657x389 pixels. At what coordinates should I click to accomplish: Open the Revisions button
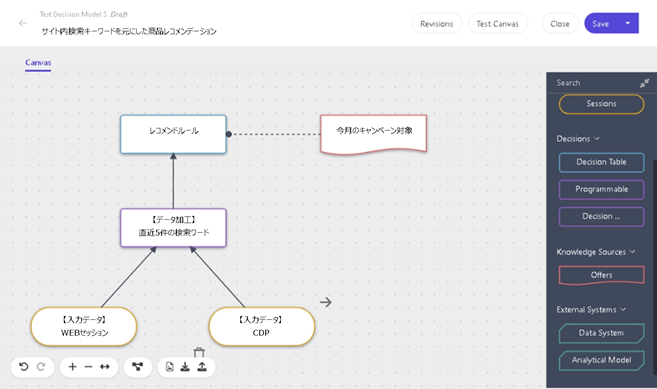pos(437,23)
